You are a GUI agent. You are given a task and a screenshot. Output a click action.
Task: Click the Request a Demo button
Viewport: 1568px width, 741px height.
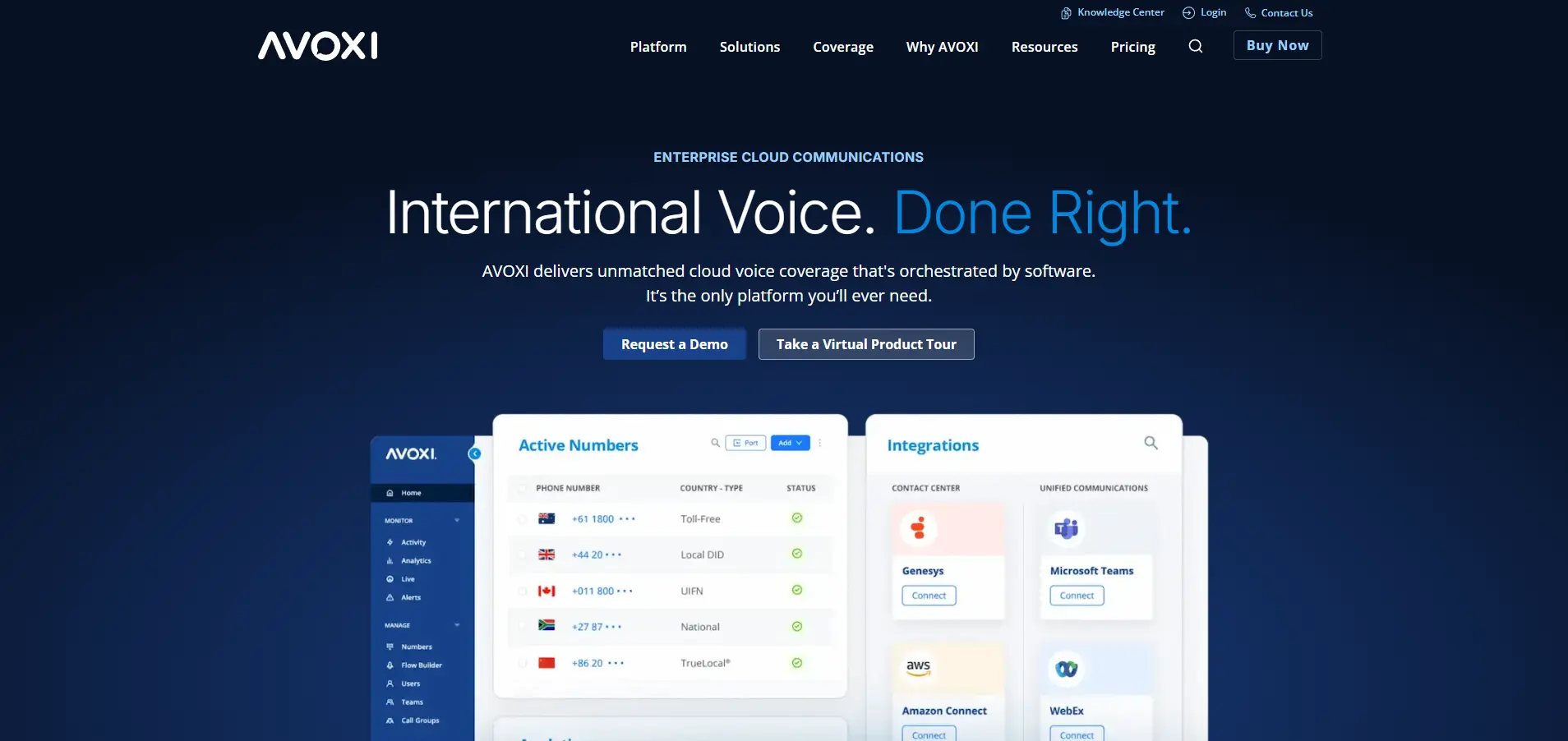pyautogui.click(x=675, y=344)
